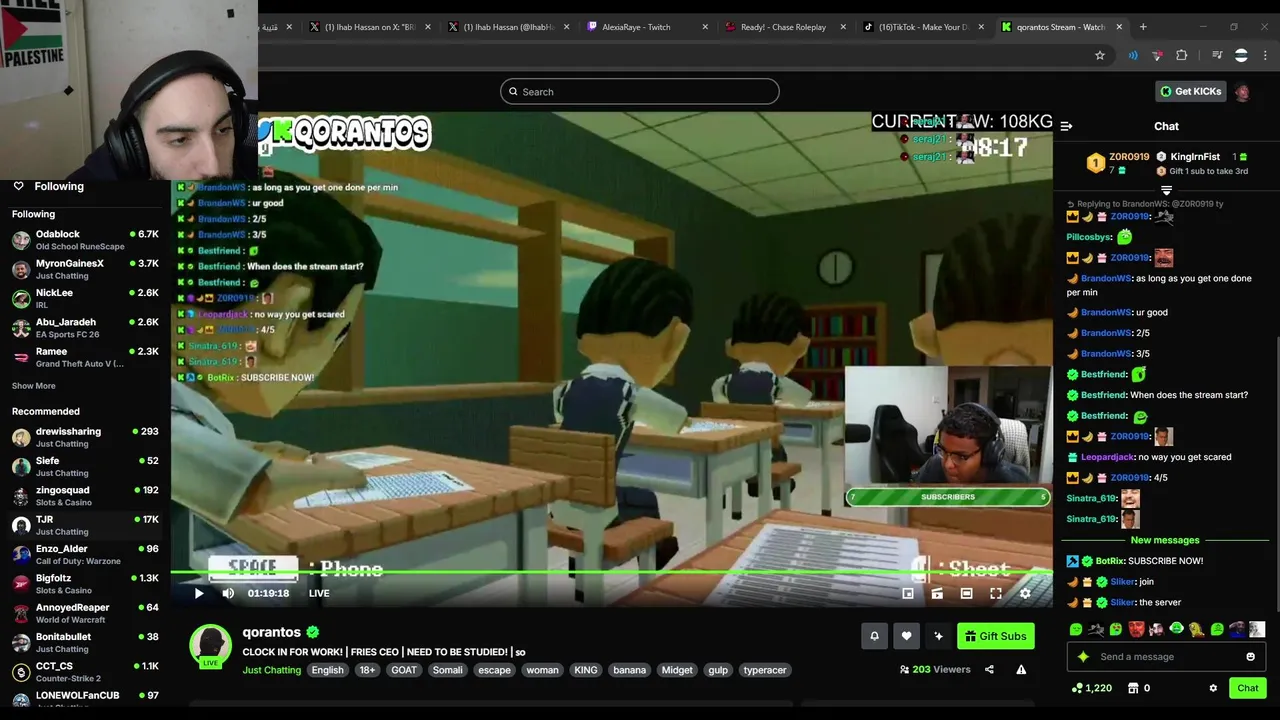Viewport: 1280px width, 720px height.
Task: Open Bigfoltz recommended channel
Action: 85,583
